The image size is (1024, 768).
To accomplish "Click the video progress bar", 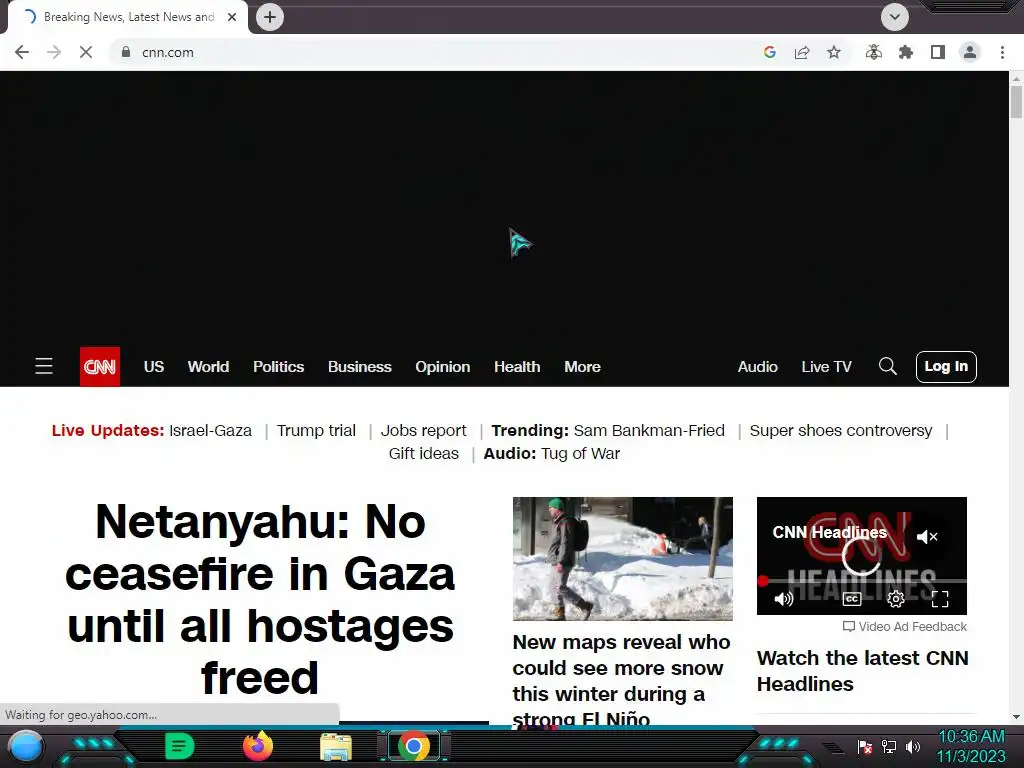I will (862, 581).
